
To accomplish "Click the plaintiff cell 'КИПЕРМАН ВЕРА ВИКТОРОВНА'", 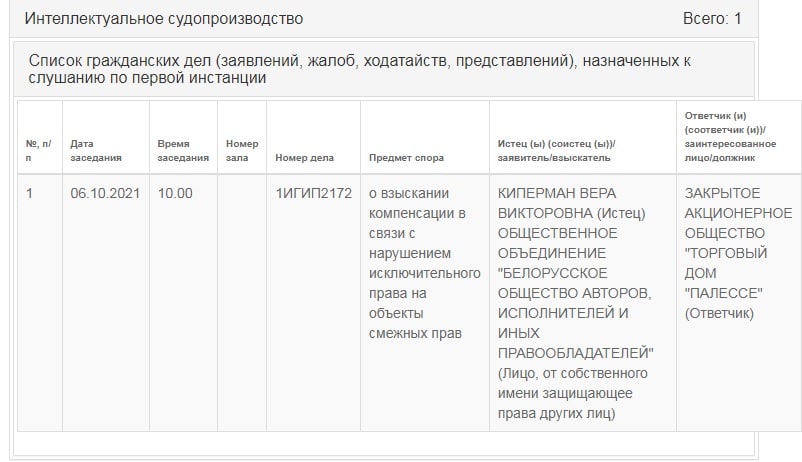I will [583, 303].
